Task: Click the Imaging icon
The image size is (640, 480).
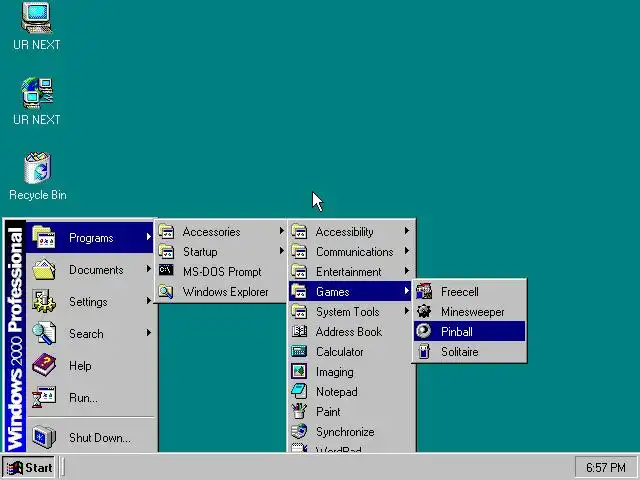Action: (x=299, y=371)
